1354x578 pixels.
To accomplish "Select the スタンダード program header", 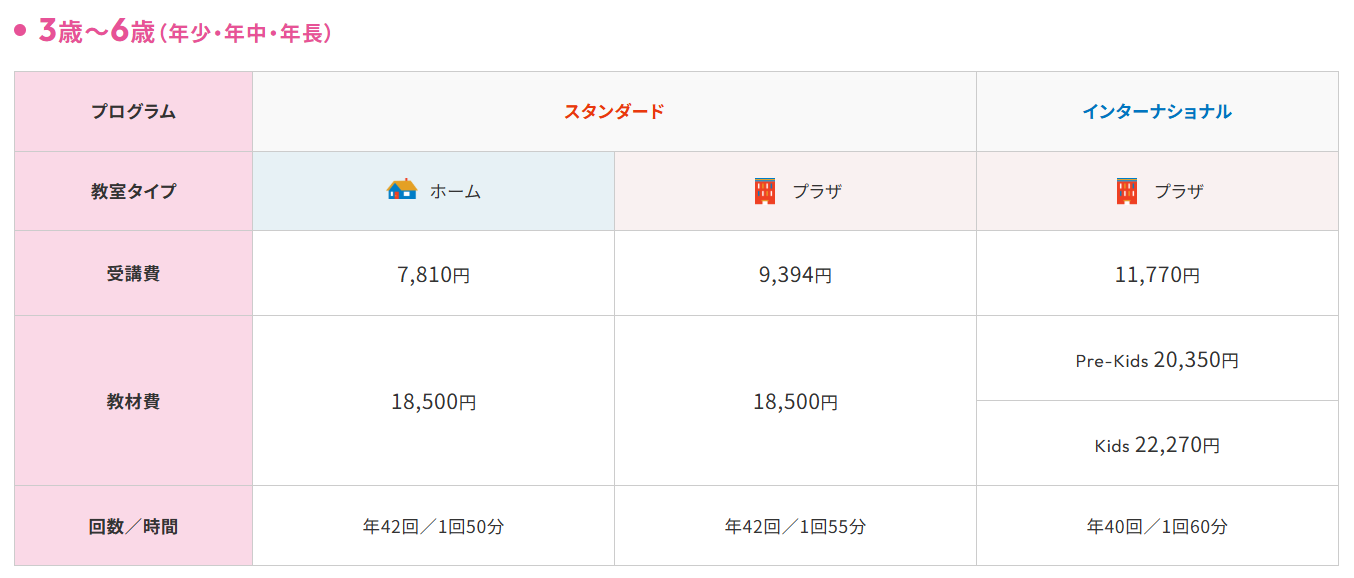I will coord(614,111).
